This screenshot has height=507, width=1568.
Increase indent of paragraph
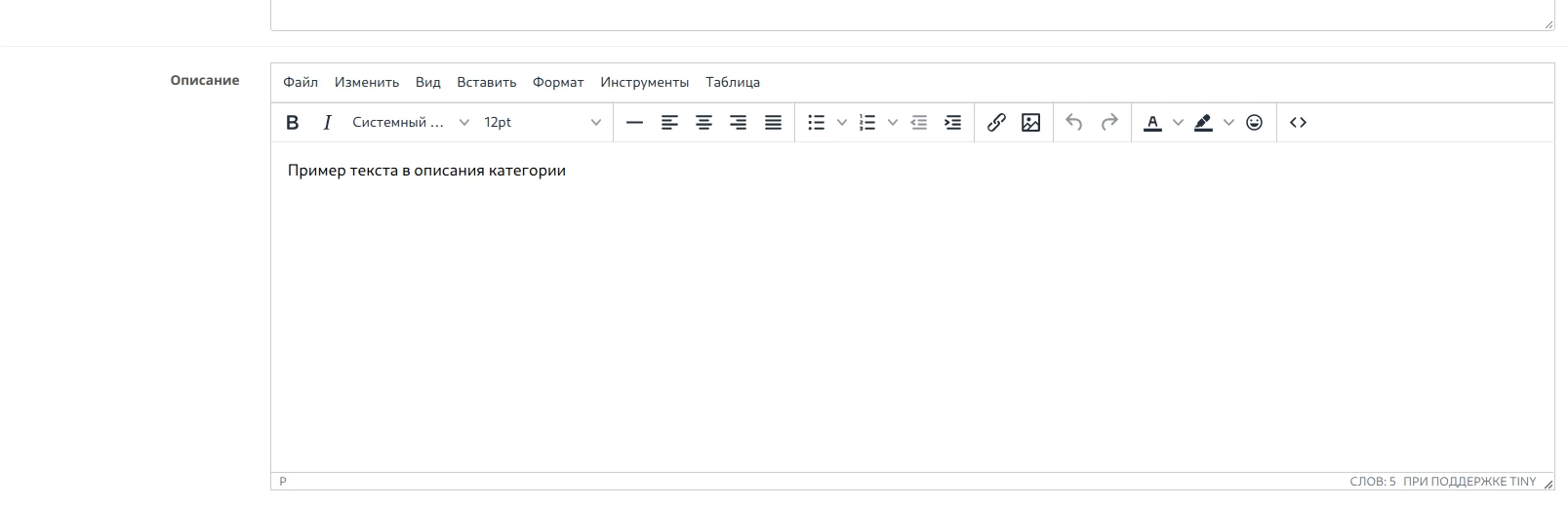coord(953,122)
